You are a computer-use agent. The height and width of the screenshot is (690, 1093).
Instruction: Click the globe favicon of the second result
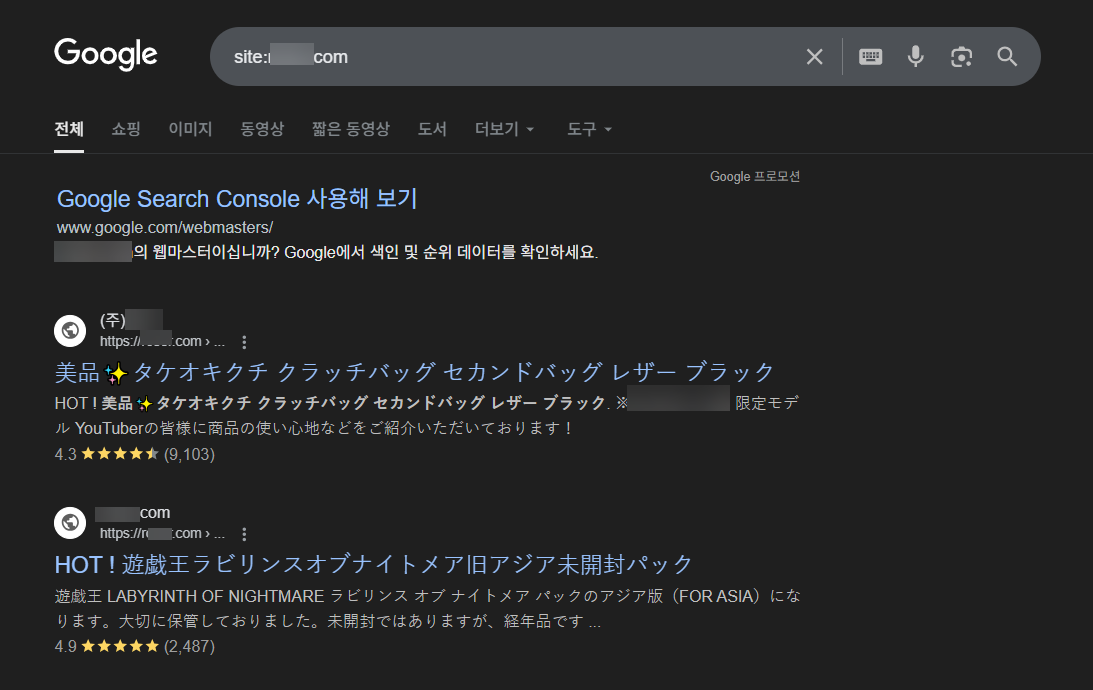[x=70, y=522]
